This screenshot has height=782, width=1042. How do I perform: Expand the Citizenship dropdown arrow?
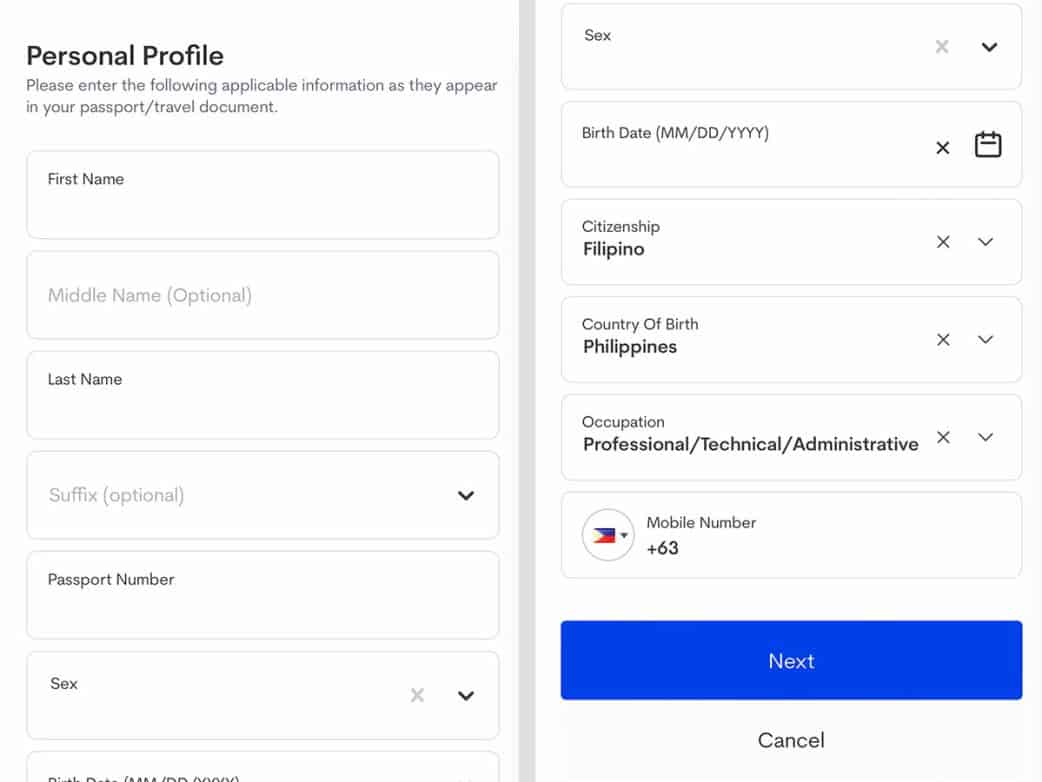(x=985, y=242)
